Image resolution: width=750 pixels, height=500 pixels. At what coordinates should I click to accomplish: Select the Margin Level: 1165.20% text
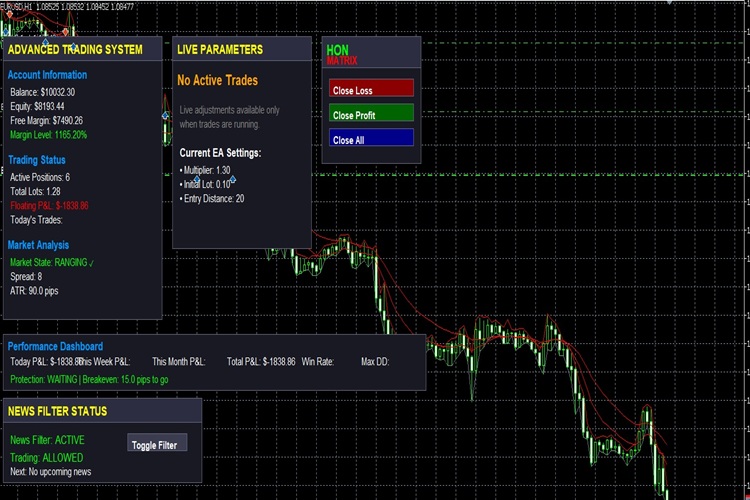coord(48,135)
